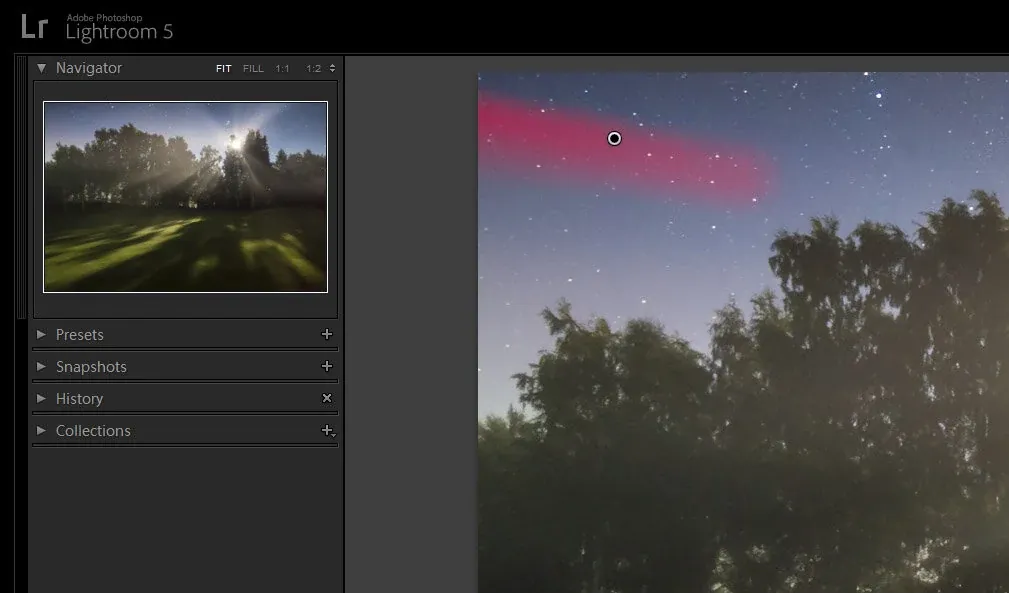
Task: Switch zoom level to 1:1
Action: 283,69
